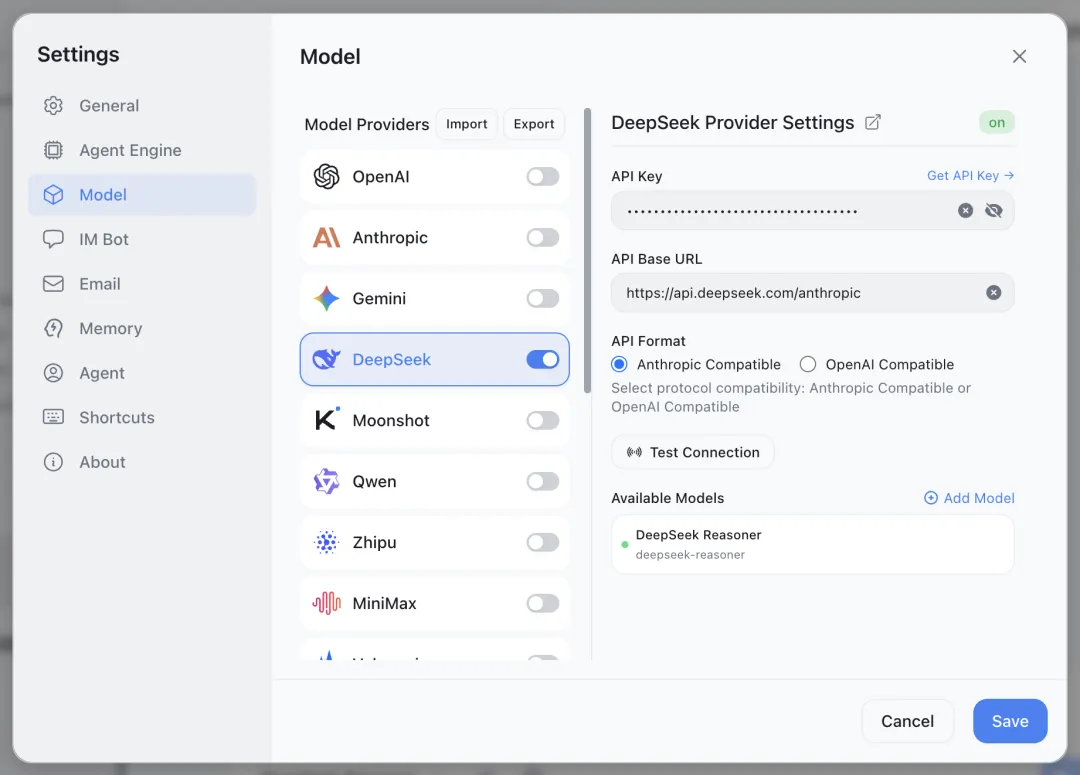Click the Agent Engine chip icon
Image resolution: width=1080 pixels, height=775 pixels.
(53, 150)
